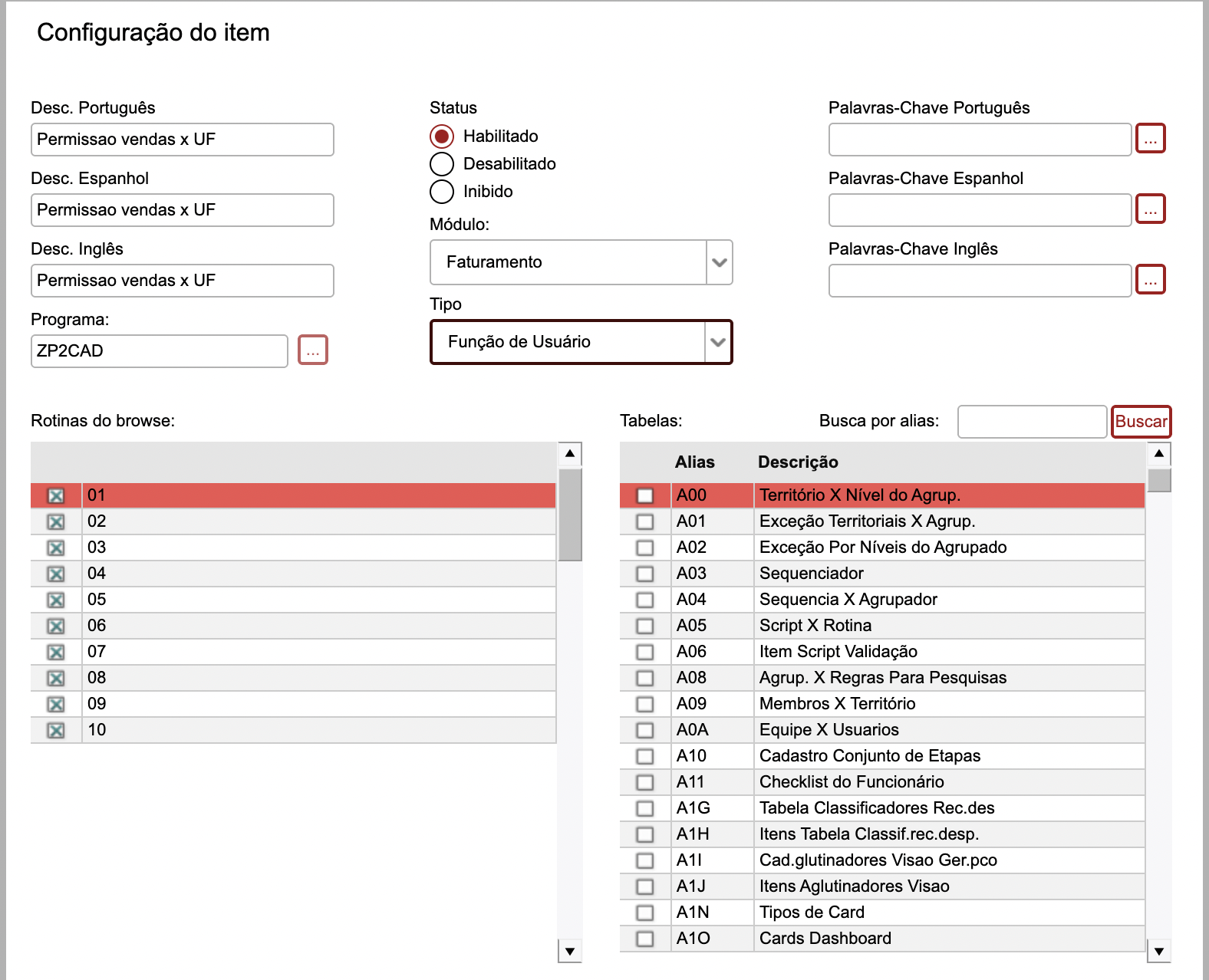The height and width of the screenshot is (980, 1209).
Task: Uncheck browse routine 05
Action: (56, 600)
